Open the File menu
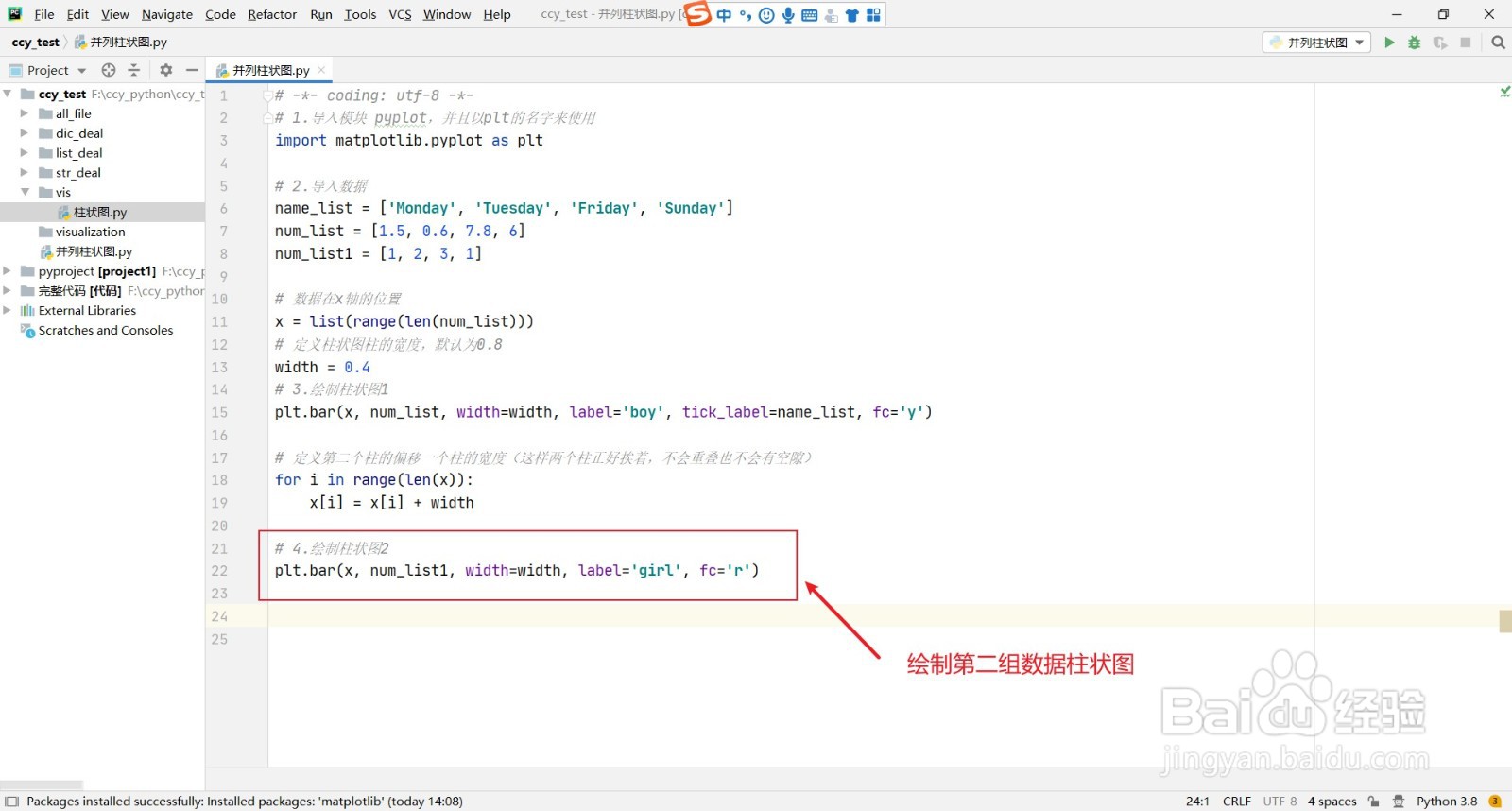This screenshot has width=1512, height=811. (44, 14)
